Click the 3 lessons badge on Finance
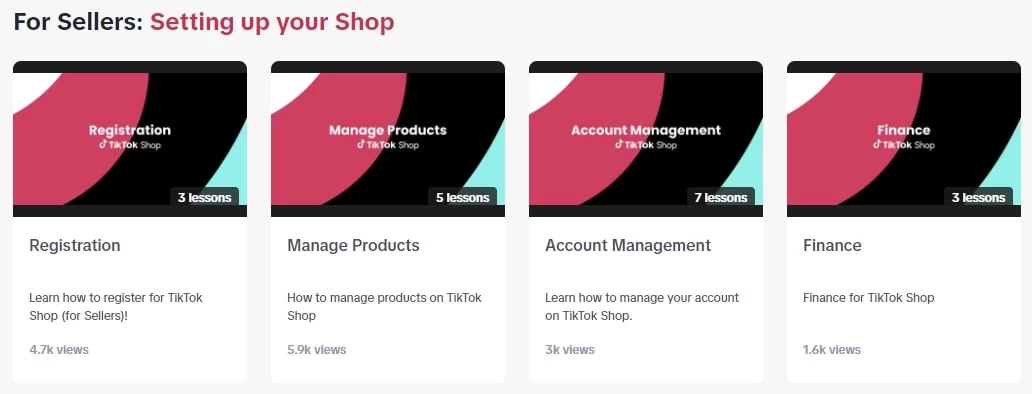The height and width of the screenshot is (394, 1032). click(979, 197)
